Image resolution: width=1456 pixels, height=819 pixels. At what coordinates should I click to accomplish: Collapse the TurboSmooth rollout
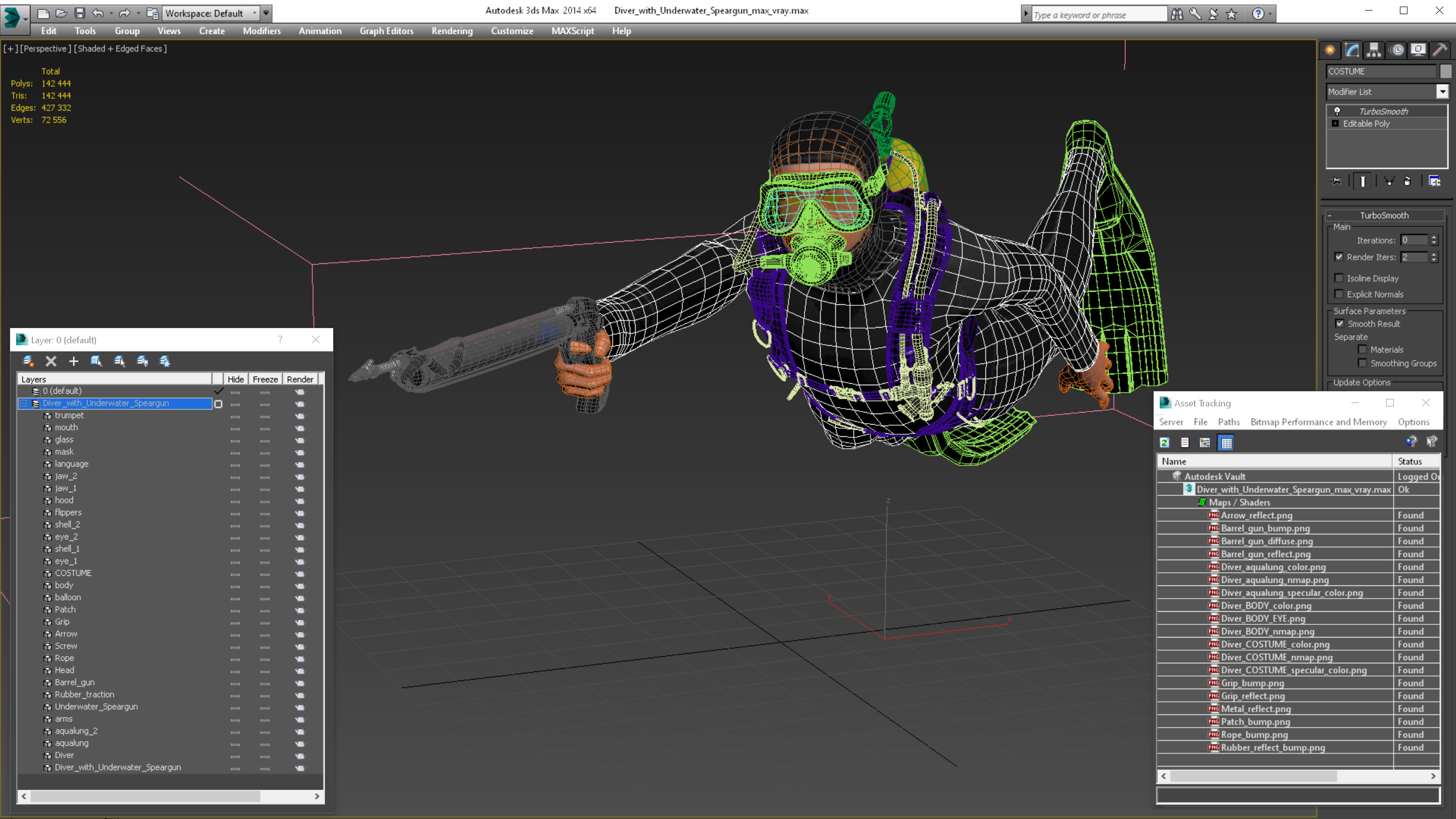click(1330, 216)
